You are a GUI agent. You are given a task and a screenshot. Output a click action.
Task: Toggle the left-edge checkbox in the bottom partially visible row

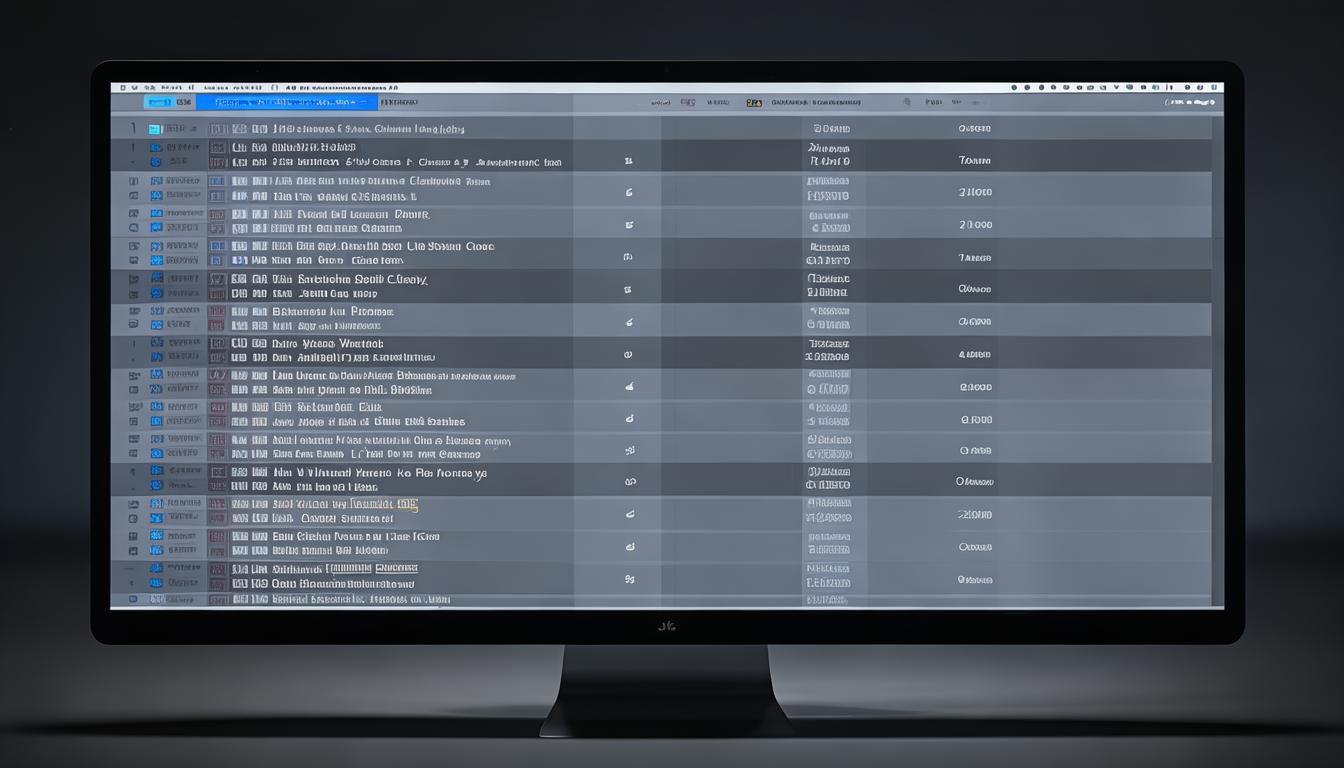click(x=133, y=599)
